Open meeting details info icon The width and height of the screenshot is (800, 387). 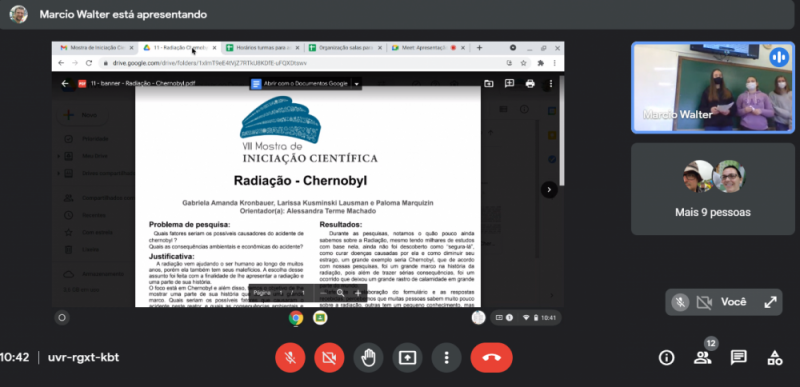(x=666, y=358)
